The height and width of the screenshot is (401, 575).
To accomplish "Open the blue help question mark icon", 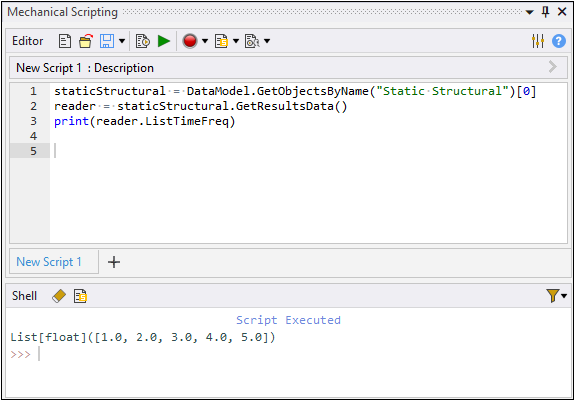I will point(558,41).
